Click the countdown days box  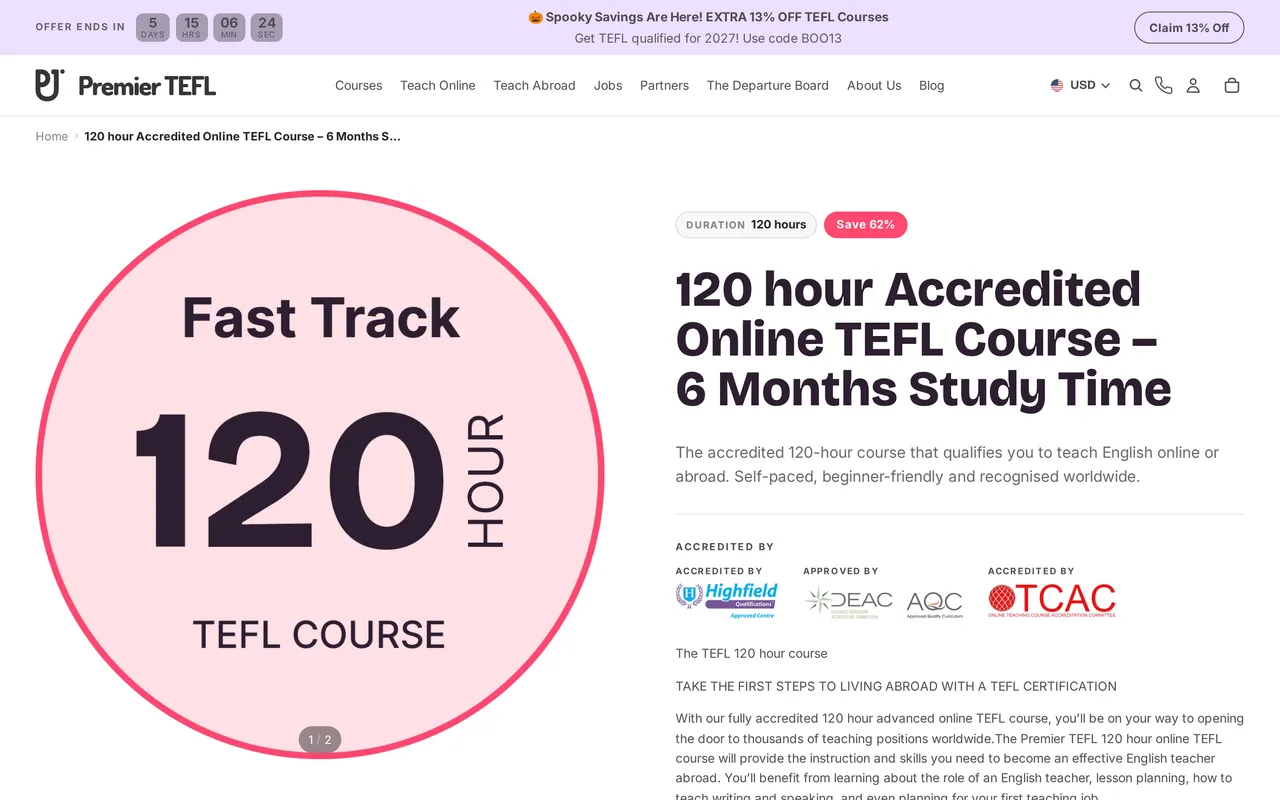point(153,28)
